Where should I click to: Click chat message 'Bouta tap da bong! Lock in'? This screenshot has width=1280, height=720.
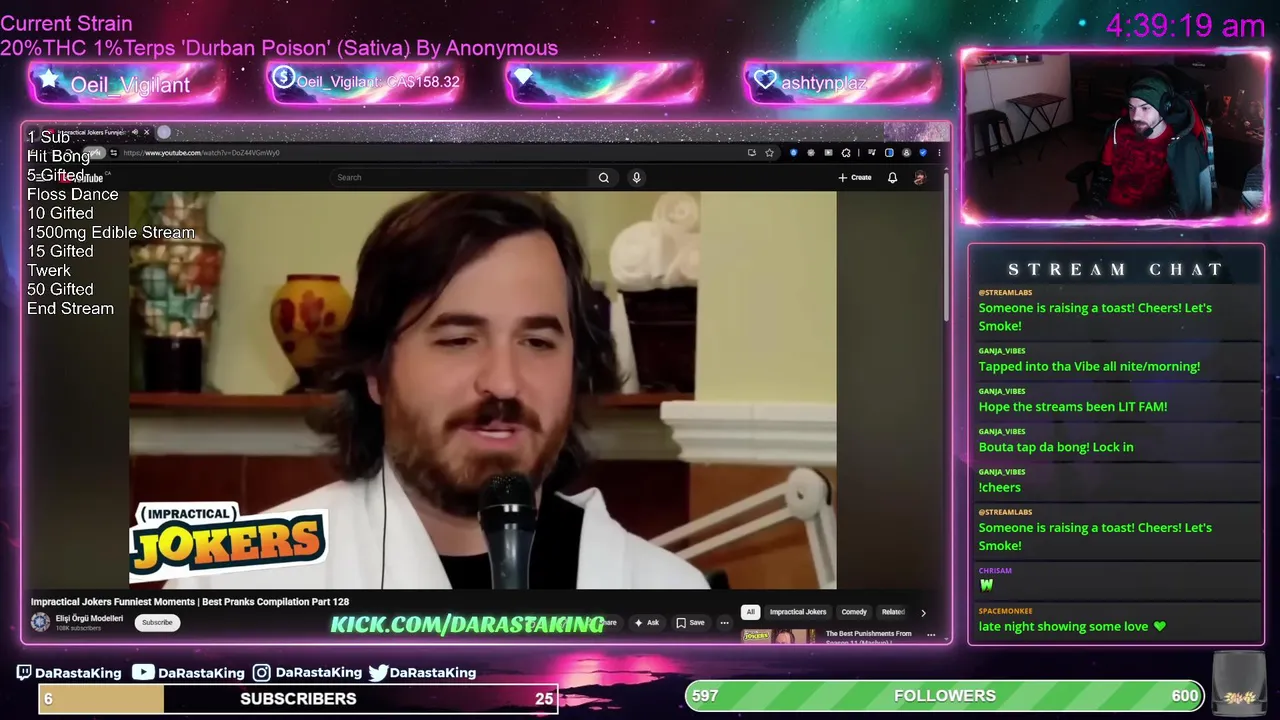tap(1056, 447)
